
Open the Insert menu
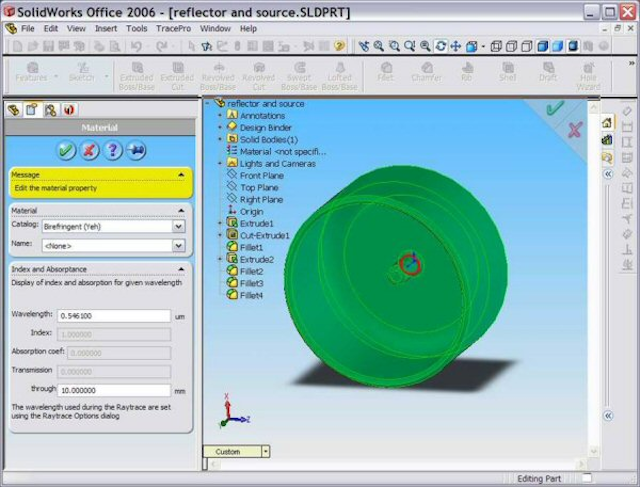(106, 29)
